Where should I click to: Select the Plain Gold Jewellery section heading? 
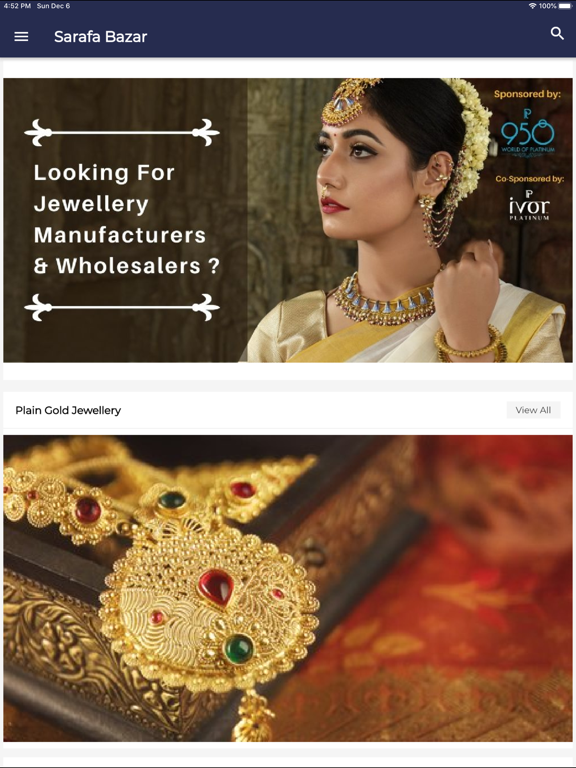[68, 410]
